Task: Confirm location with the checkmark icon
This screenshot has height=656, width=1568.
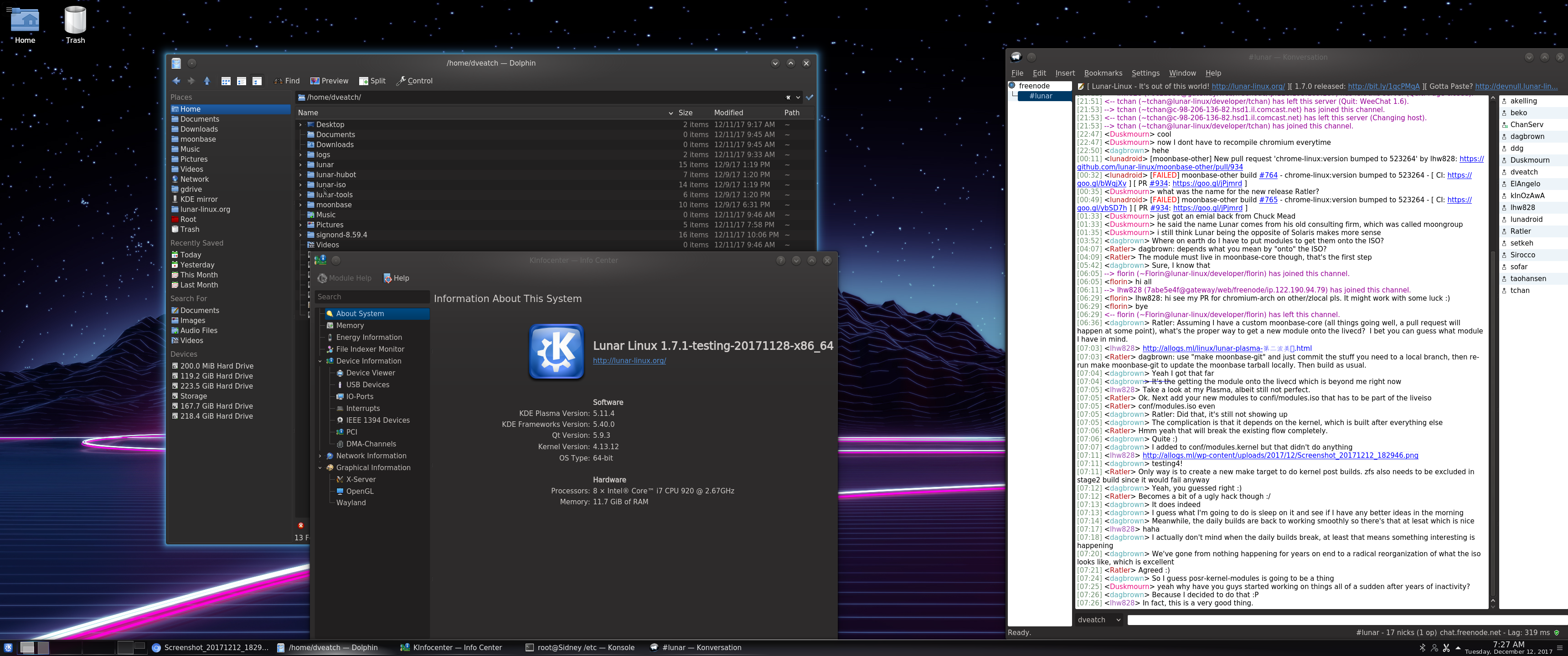Action: [x=810, y=97]
